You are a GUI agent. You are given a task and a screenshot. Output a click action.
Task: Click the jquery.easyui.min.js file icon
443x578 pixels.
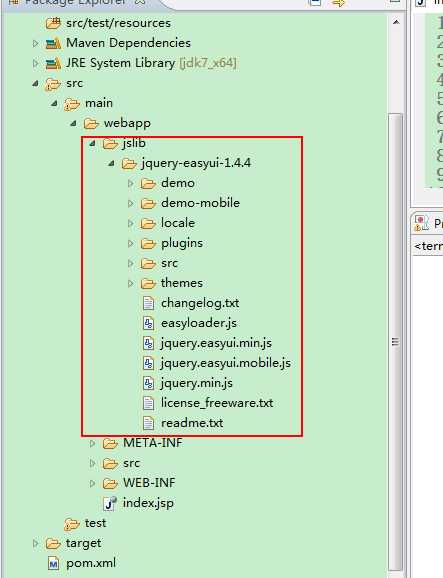click(148, 343)
